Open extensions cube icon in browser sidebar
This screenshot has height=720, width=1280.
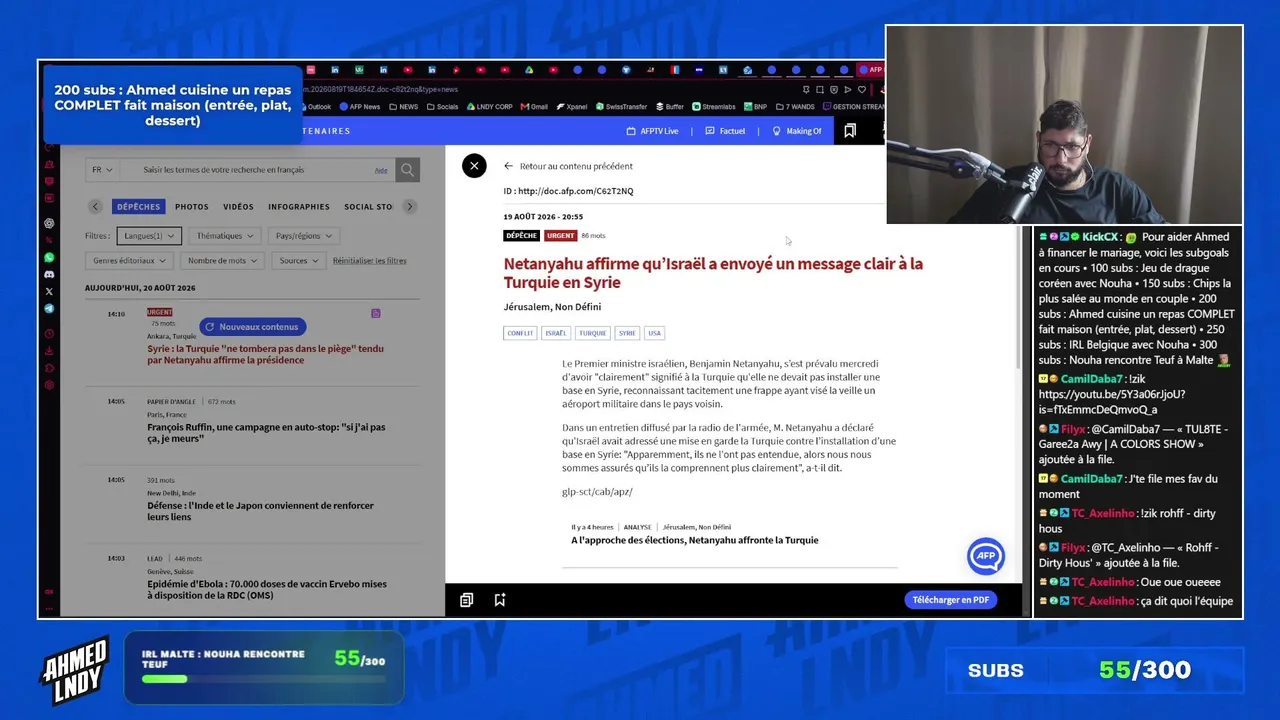(x=49, y=368)
